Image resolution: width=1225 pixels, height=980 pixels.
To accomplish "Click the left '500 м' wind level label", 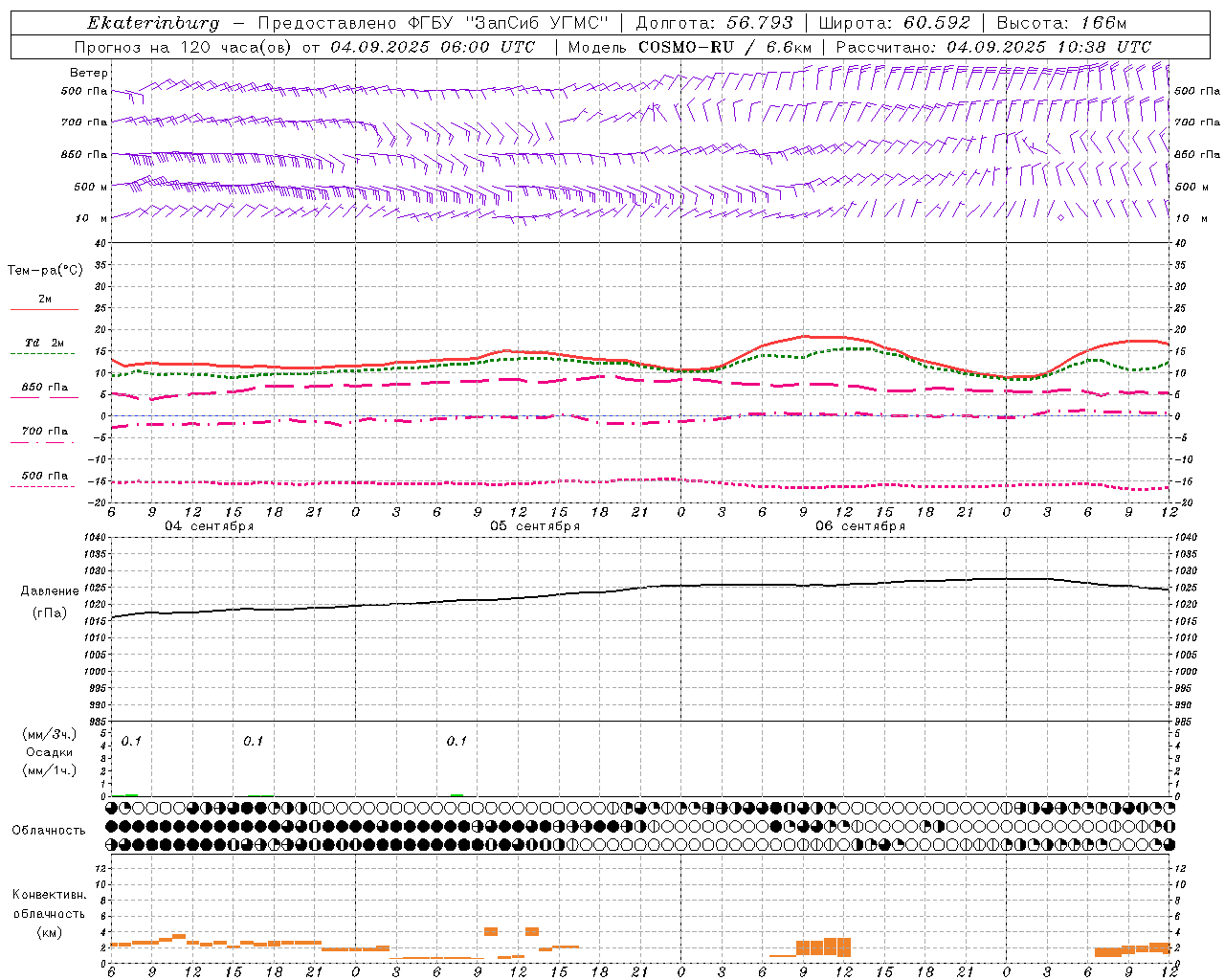I will [92, 187].
